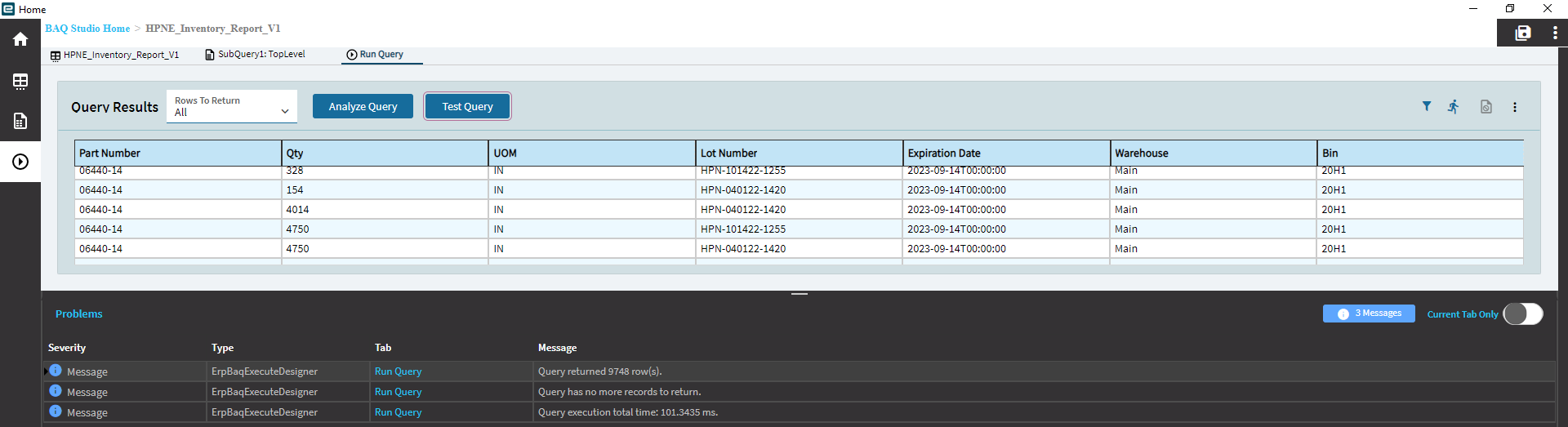
Task: Select the Run Query play icon in sidebar
Action: [x=20, y=162]
